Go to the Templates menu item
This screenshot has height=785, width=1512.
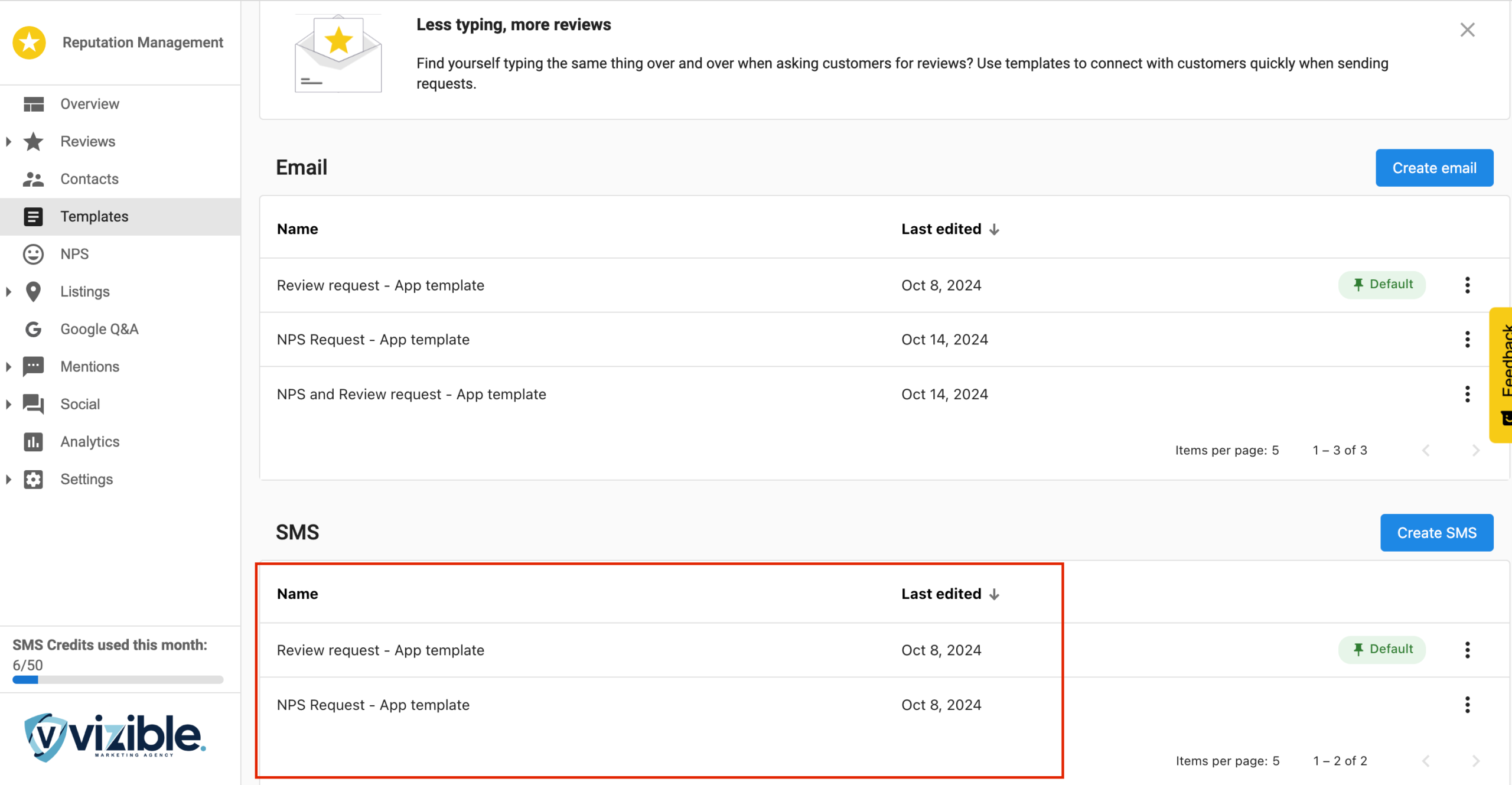(94, 217)
